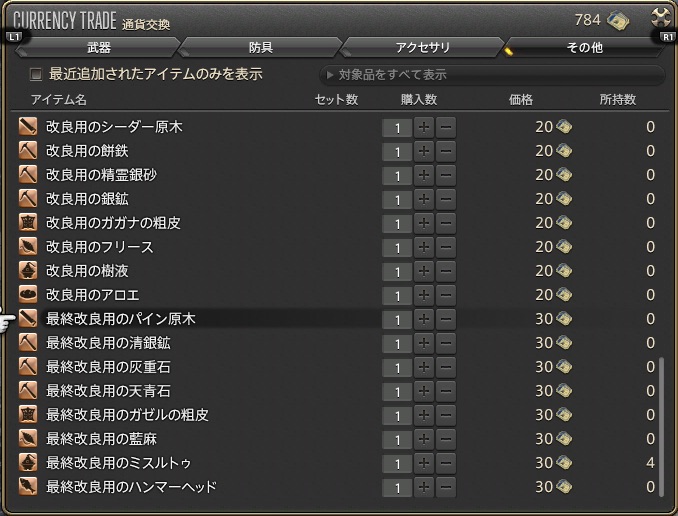The width and height of the screenshot is (678, 516).
Task: Click the 最終改良用のミスルトゥ item icon
Action: point(28,463)
